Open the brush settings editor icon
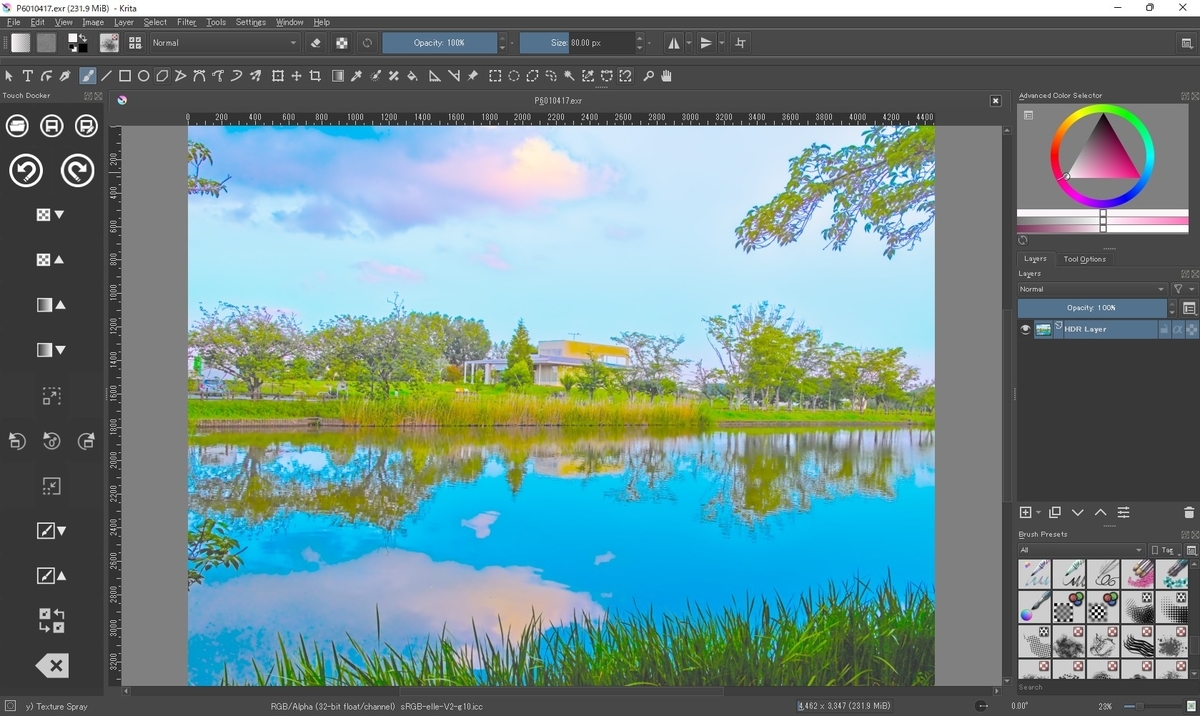Viewport: 1200px width, 716px height. click(109, 43)
